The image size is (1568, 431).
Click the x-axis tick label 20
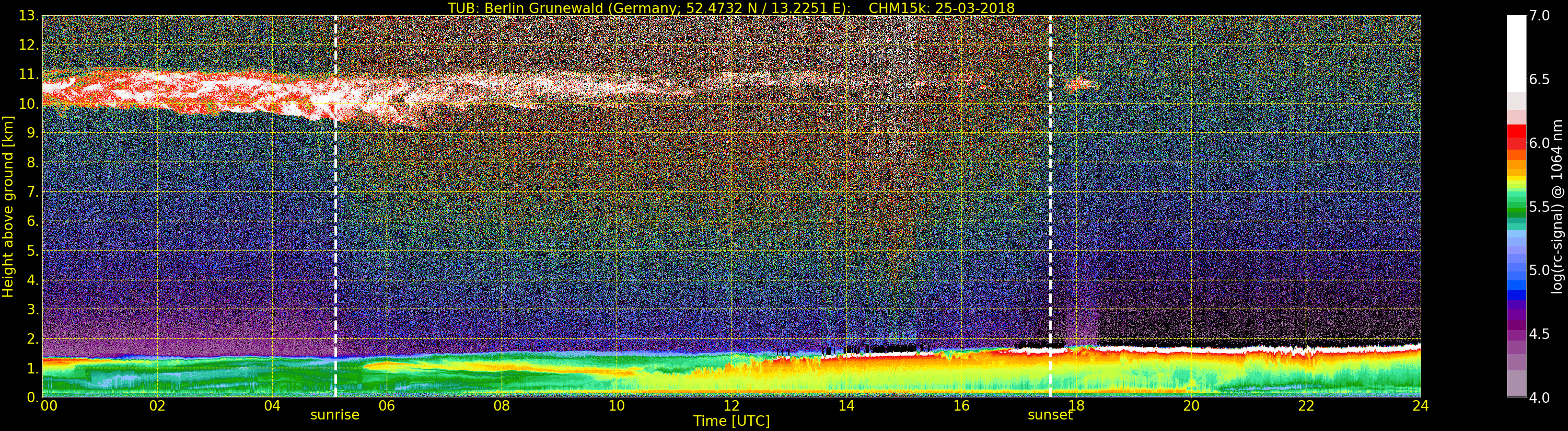pyautogui.click(x=1191, y=406)
